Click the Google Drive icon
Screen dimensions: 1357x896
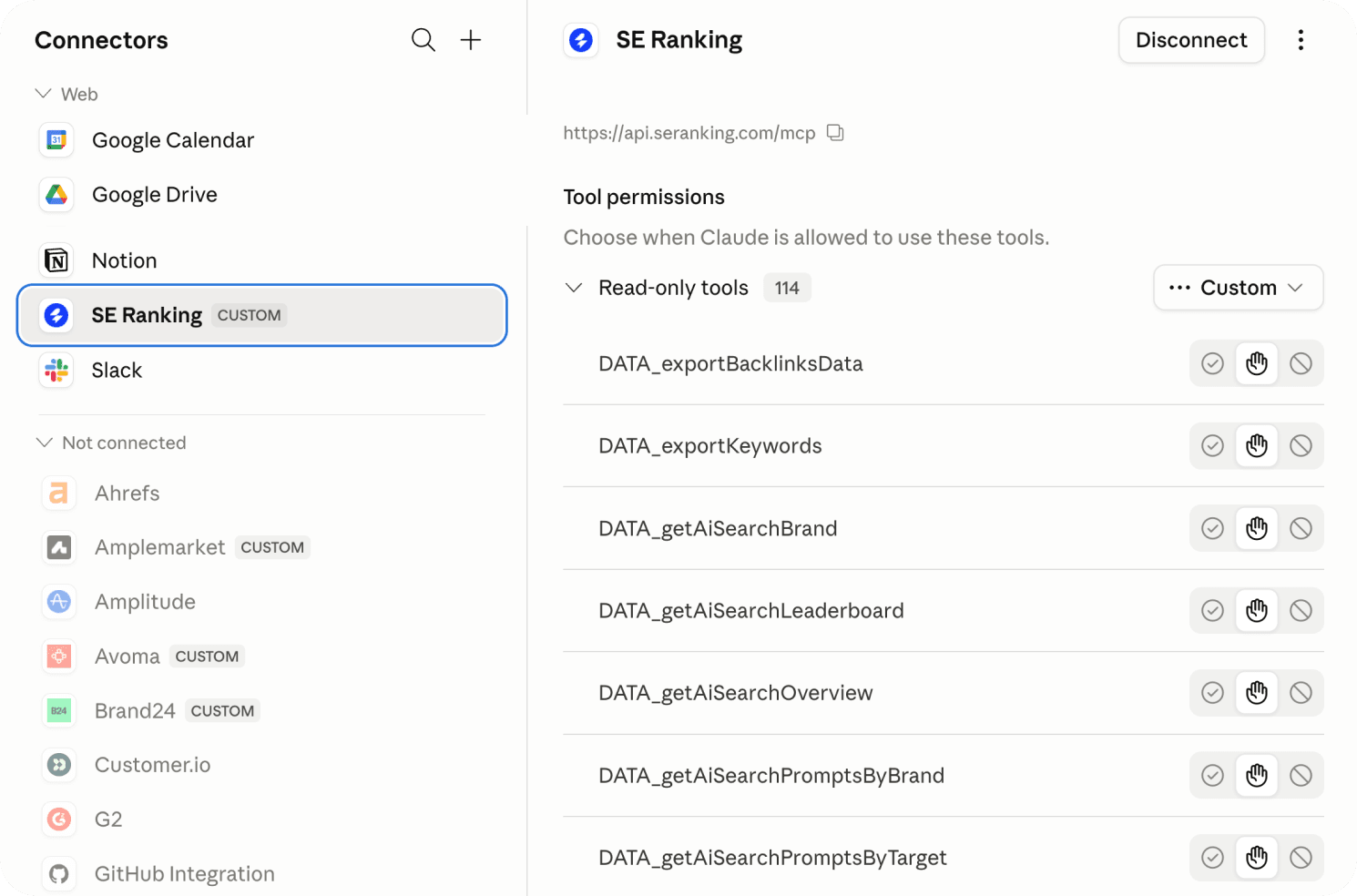pyautogui.click(x=56, y=195)
